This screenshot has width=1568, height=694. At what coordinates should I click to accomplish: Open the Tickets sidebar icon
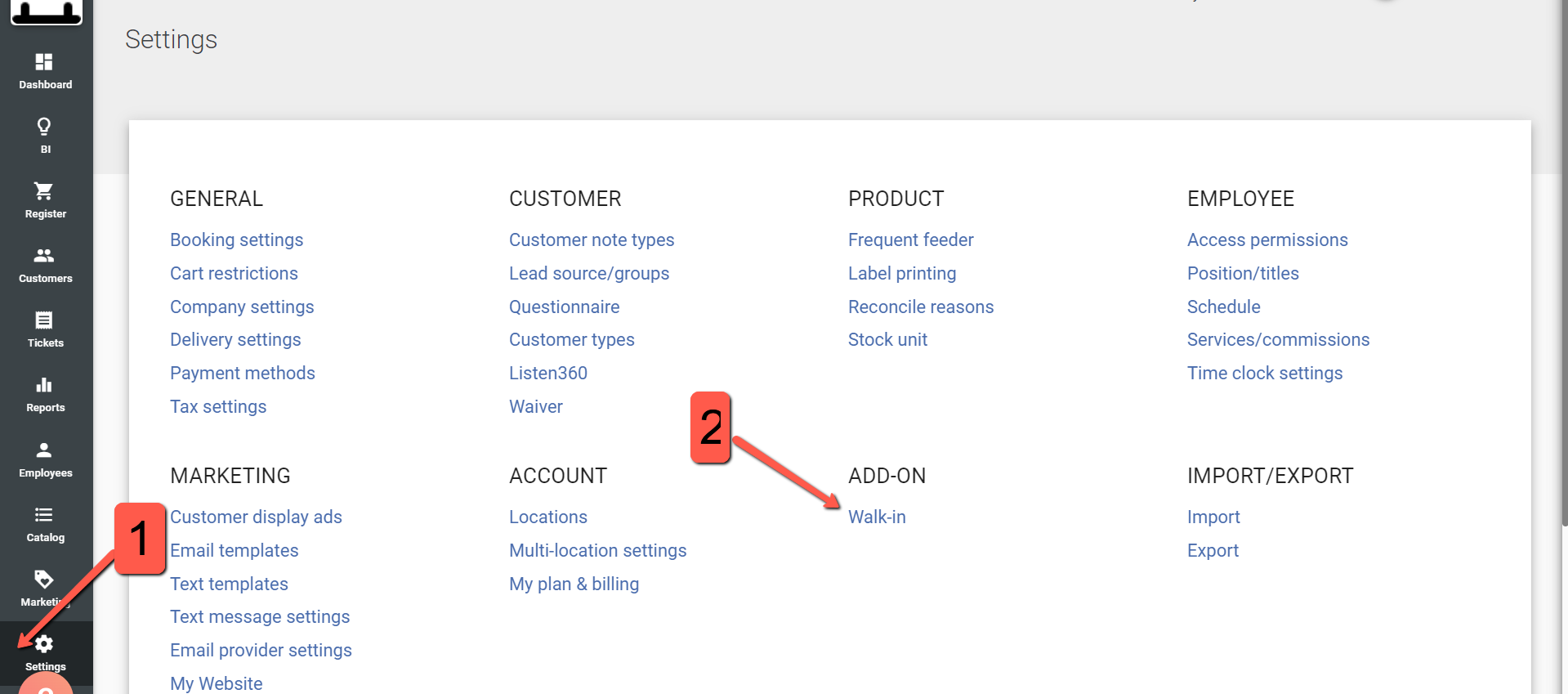(x=44, y=320)
